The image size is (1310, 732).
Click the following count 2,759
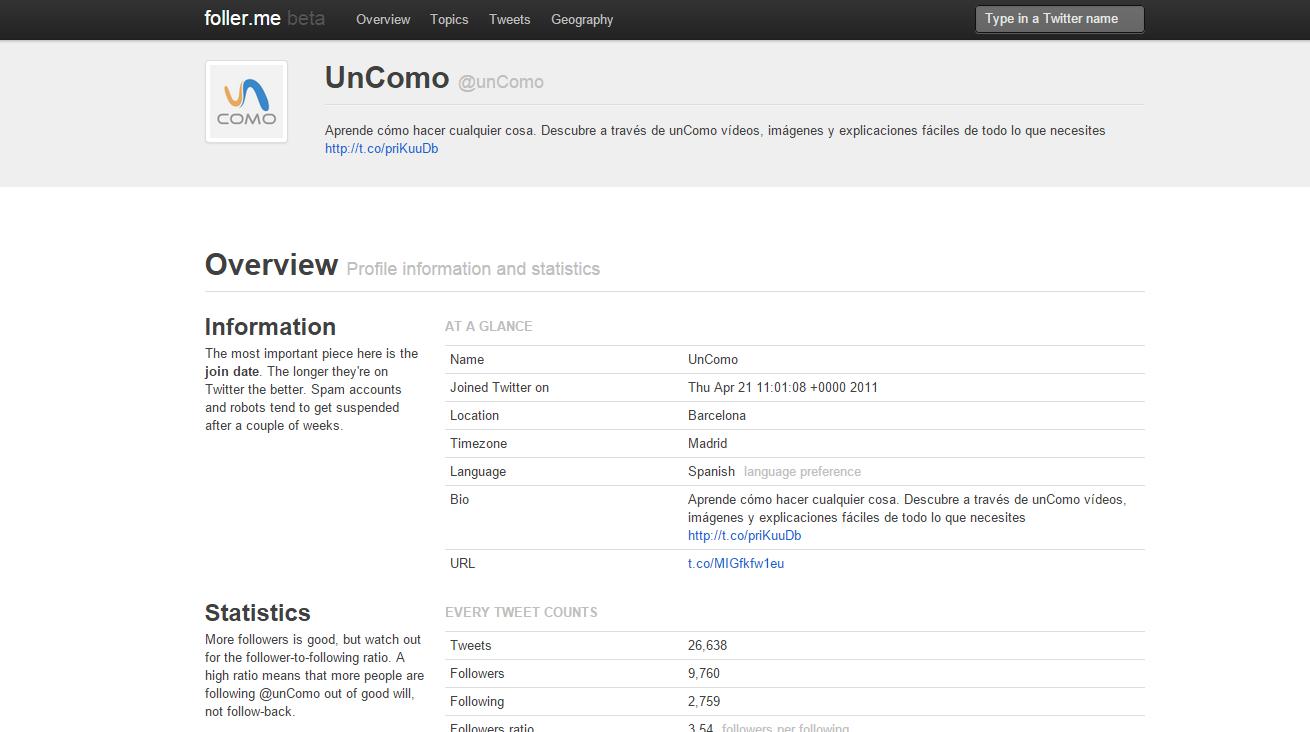click(703, 701)
